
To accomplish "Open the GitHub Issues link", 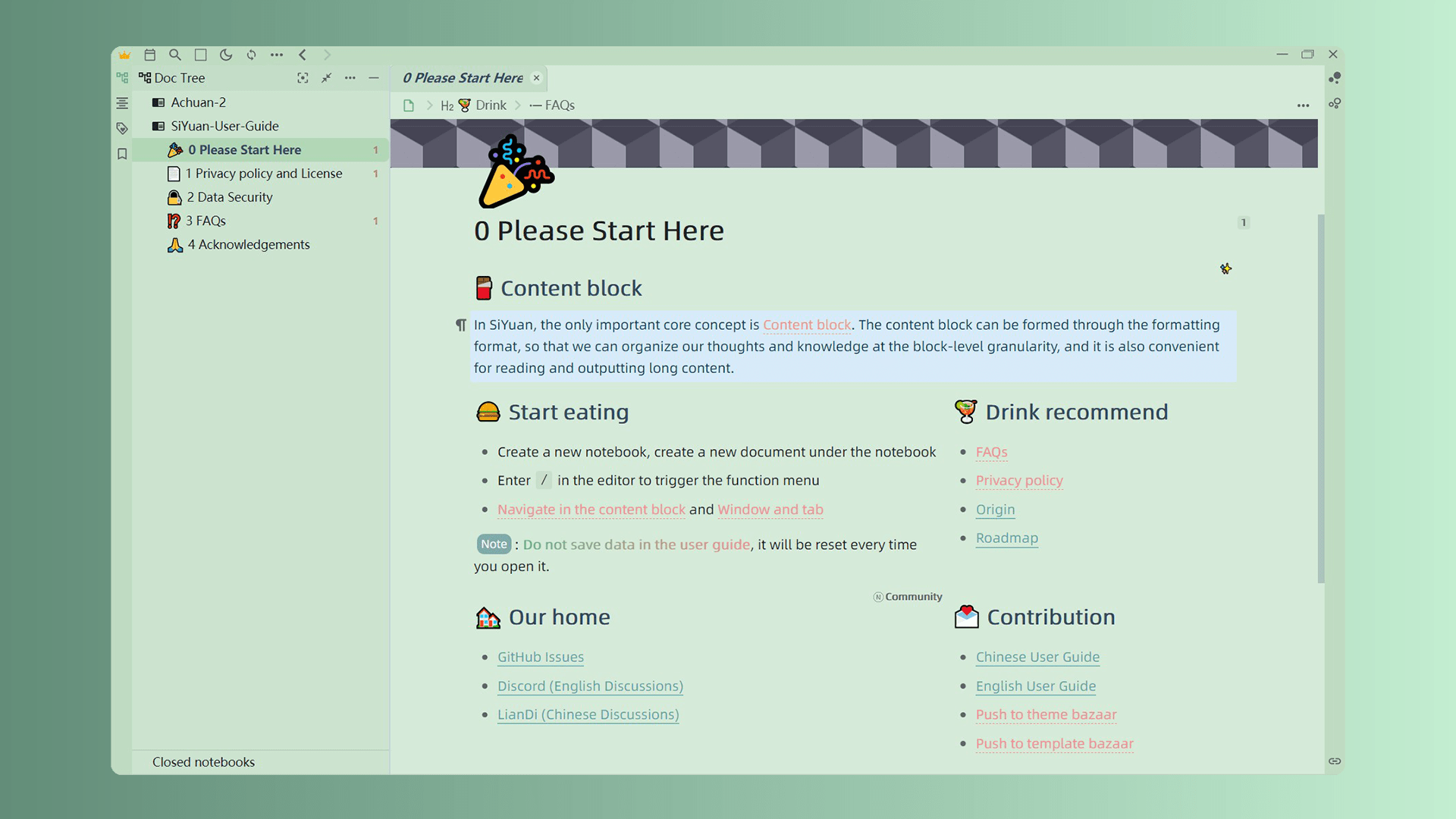I will coord(540,657).
